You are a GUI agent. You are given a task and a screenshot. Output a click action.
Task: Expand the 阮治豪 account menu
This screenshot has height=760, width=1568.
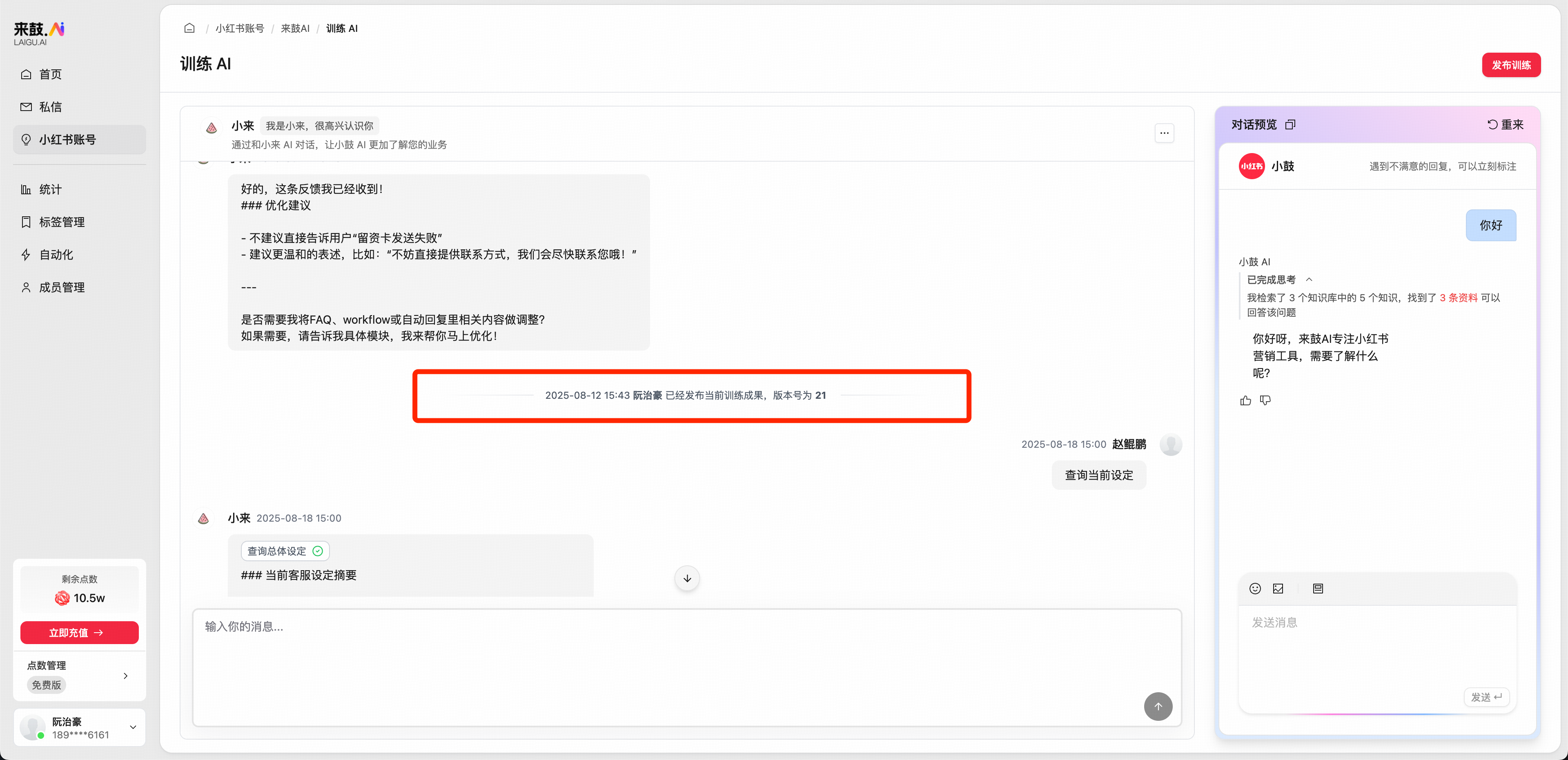133,727
